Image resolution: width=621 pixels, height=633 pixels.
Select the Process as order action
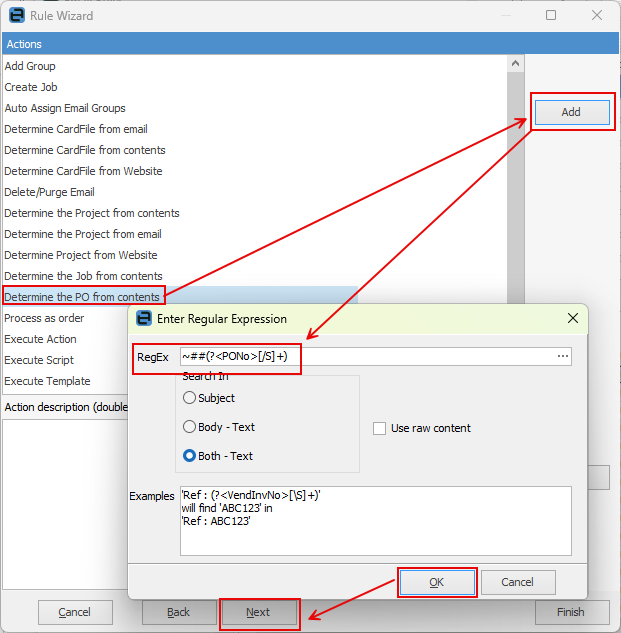[44, 318]
